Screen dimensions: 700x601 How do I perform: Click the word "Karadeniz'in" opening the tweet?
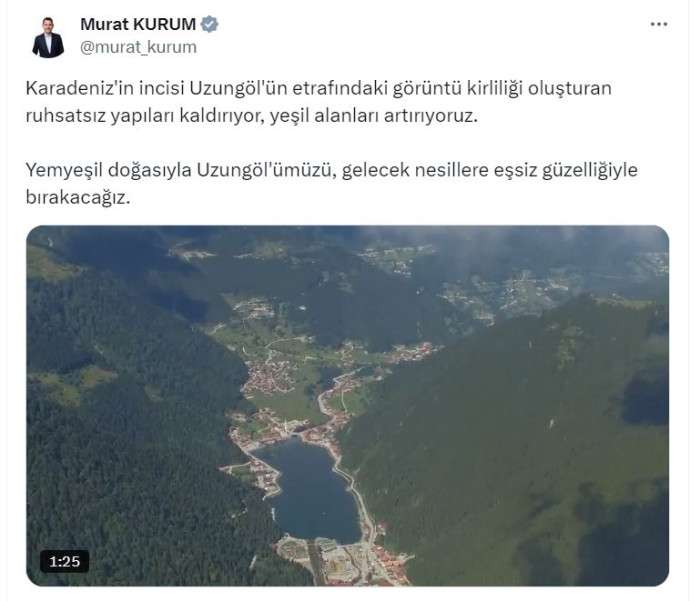pyautogui.click(x=80, y=88)
